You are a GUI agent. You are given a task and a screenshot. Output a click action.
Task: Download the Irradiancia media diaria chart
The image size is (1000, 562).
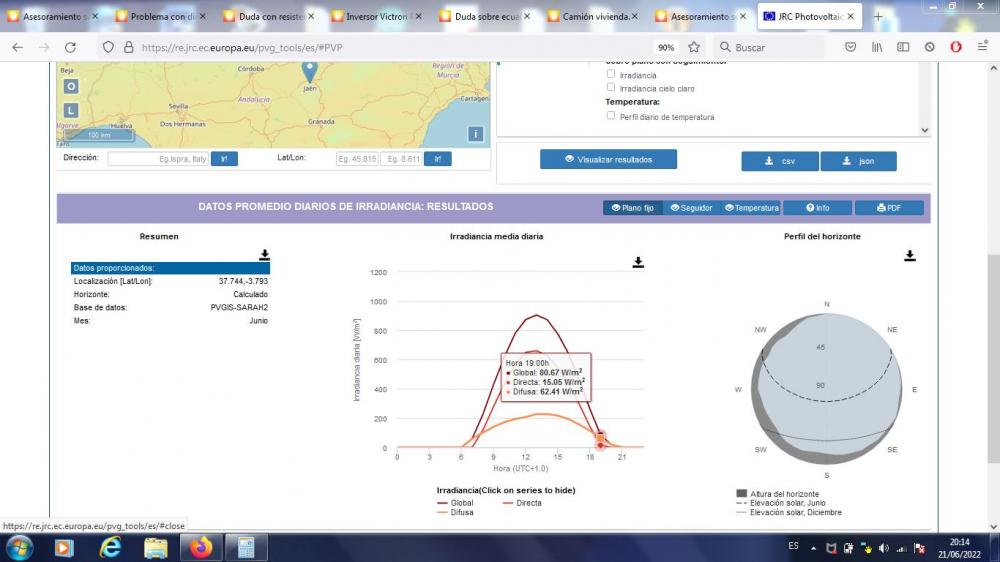(638, 262)
